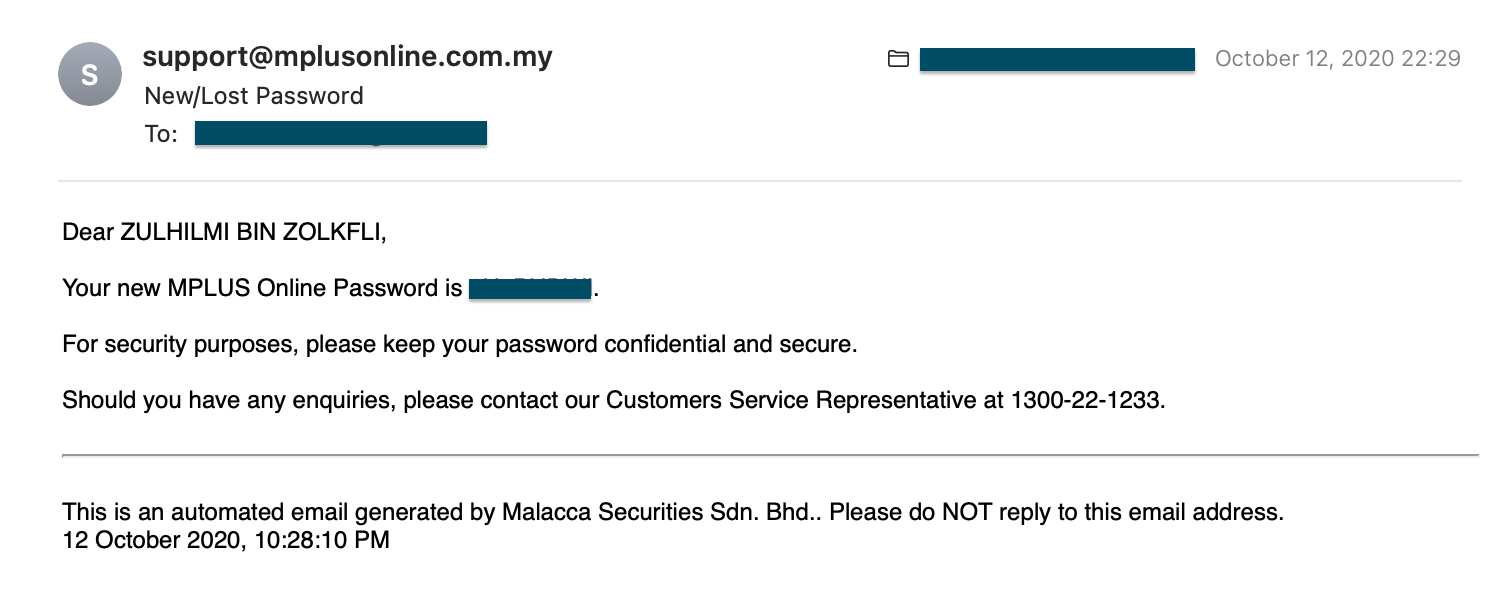1512x612 pixels.
Task: Click the phrase 'Your new MPLUS Online Password'
Action: [252, 289]
